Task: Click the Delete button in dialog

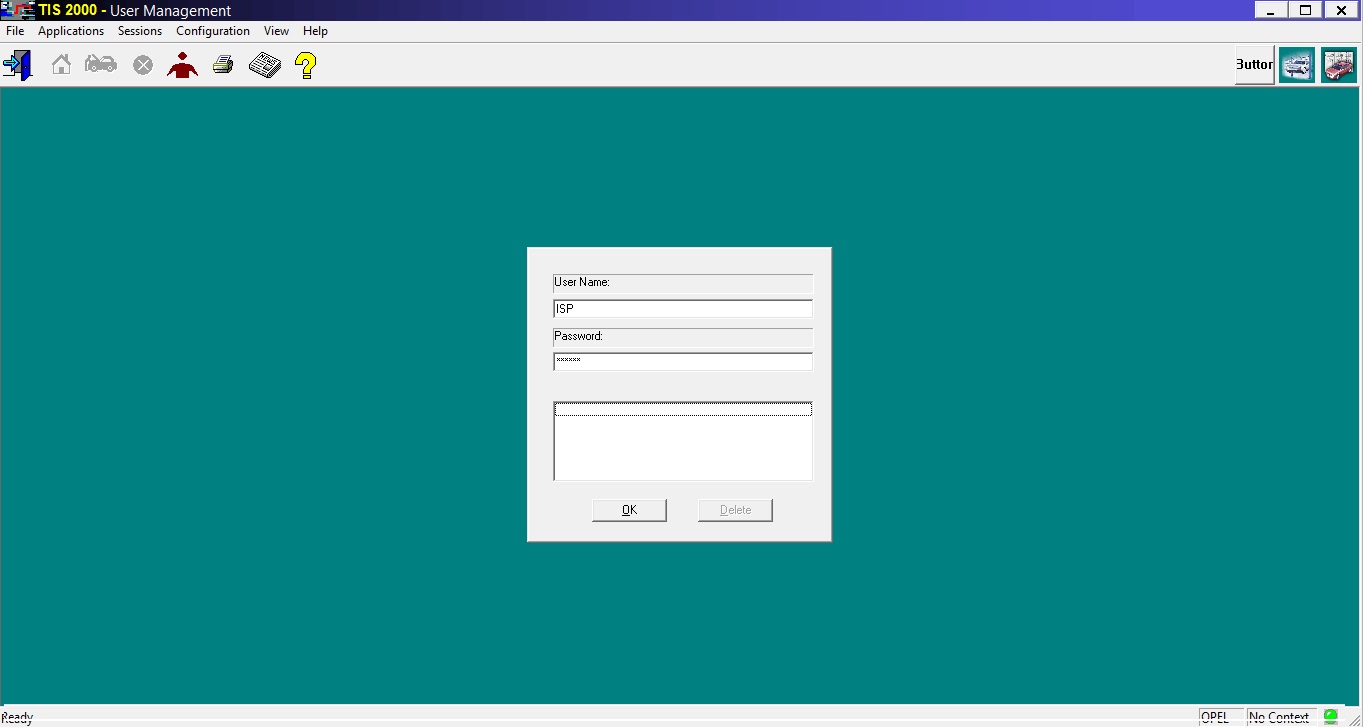Action: coord(735,510)
